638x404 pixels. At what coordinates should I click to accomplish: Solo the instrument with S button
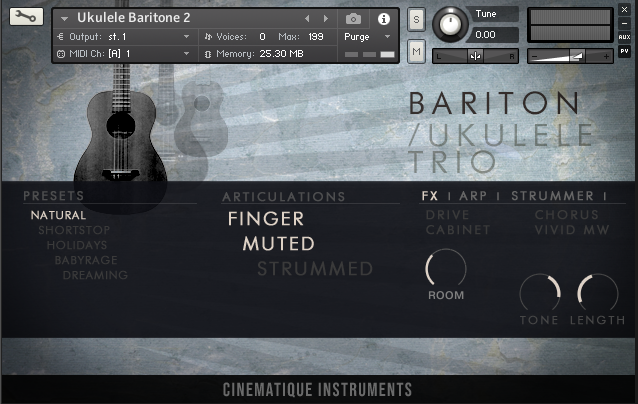click(416, 19)
